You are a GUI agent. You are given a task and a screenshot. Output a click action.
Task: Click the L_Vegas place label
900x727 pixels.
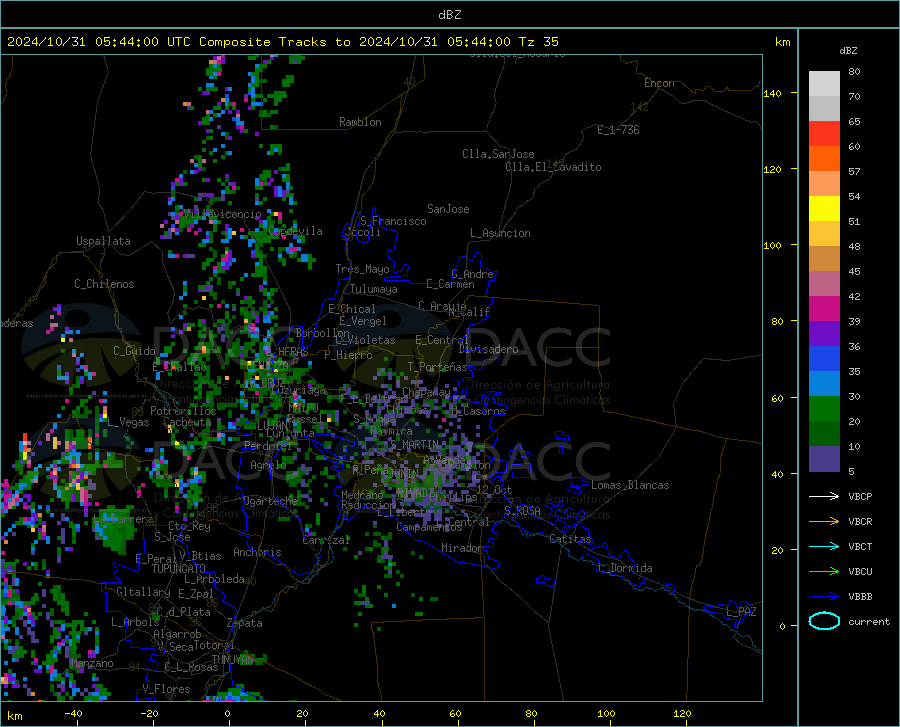coord(128,422)
